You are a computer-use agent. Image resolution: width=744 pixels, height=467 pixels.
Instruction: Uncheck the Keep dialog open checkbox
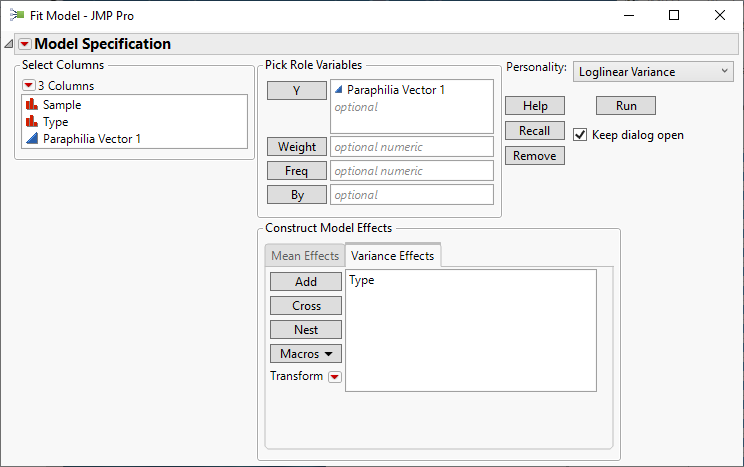(x=580, y=135)
